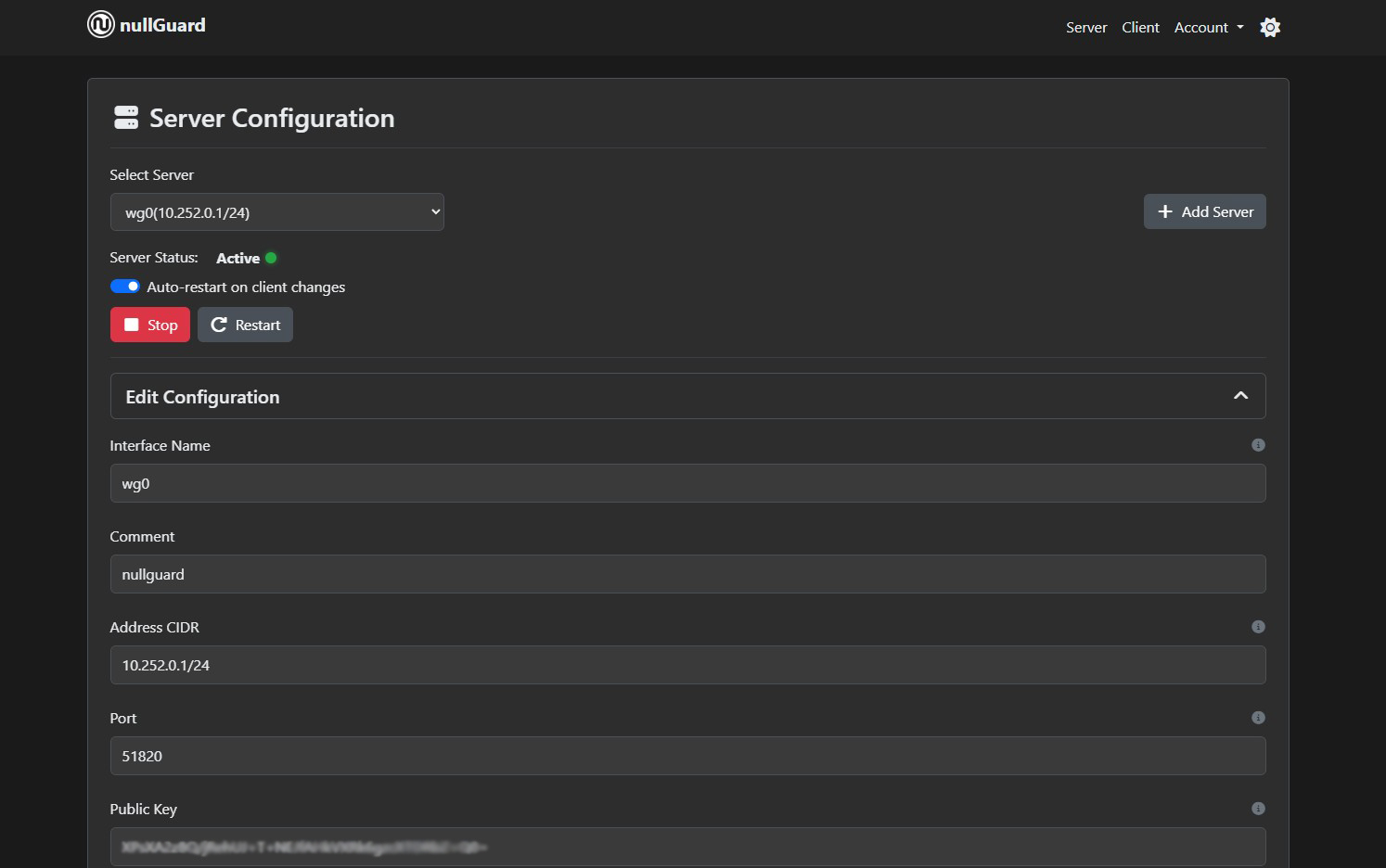Click the Server Configuration heading text
Viewport: 1386px width, 868px height.
(x=272, y=118)
